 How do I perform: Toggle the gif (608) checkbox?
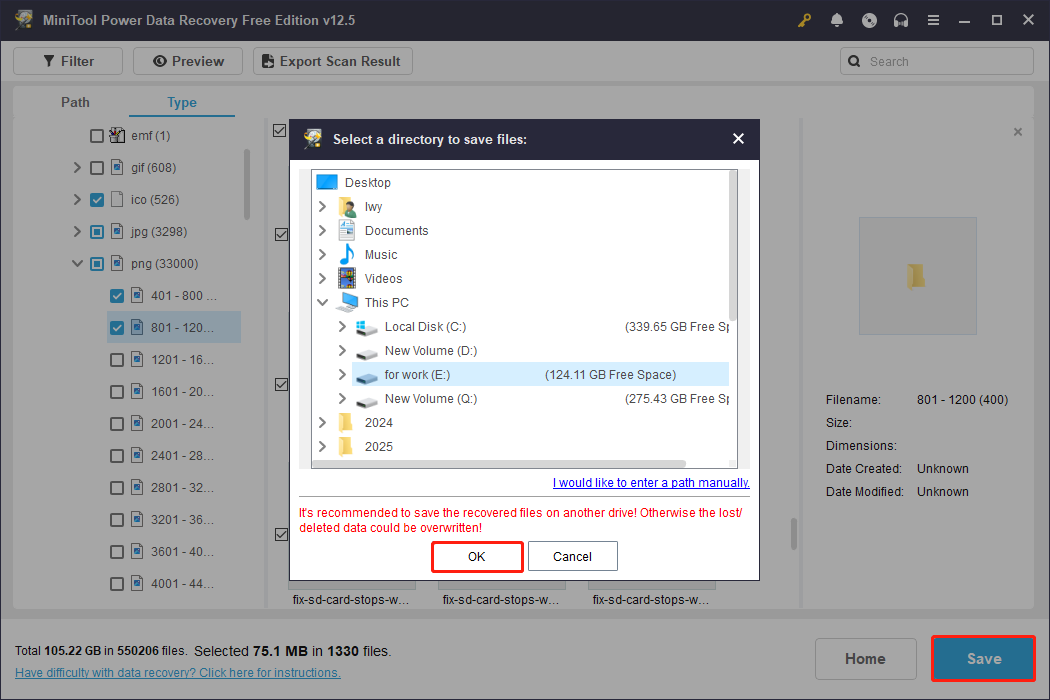[x=97, y=167]
